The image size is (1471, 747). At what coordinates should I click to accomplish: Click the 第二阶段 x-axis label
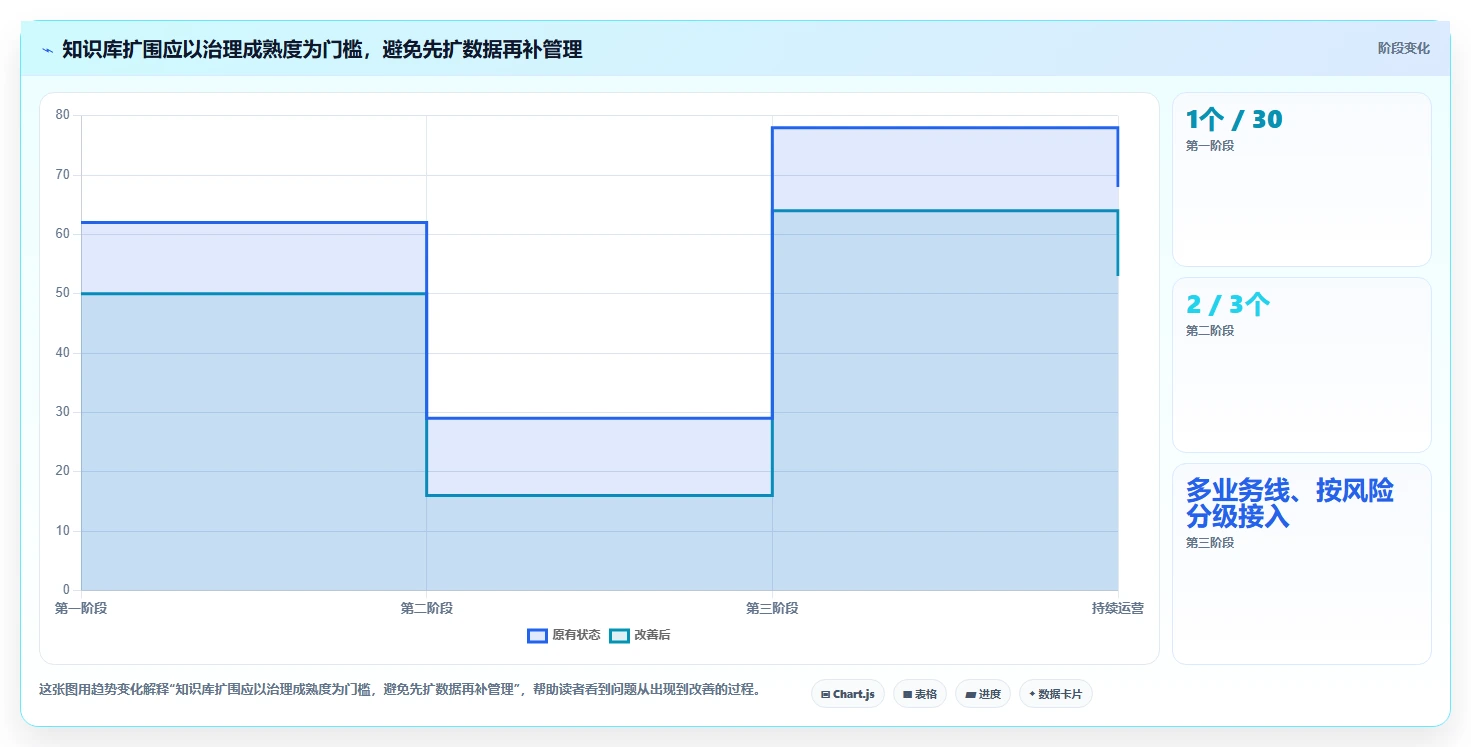pos(427,608)
